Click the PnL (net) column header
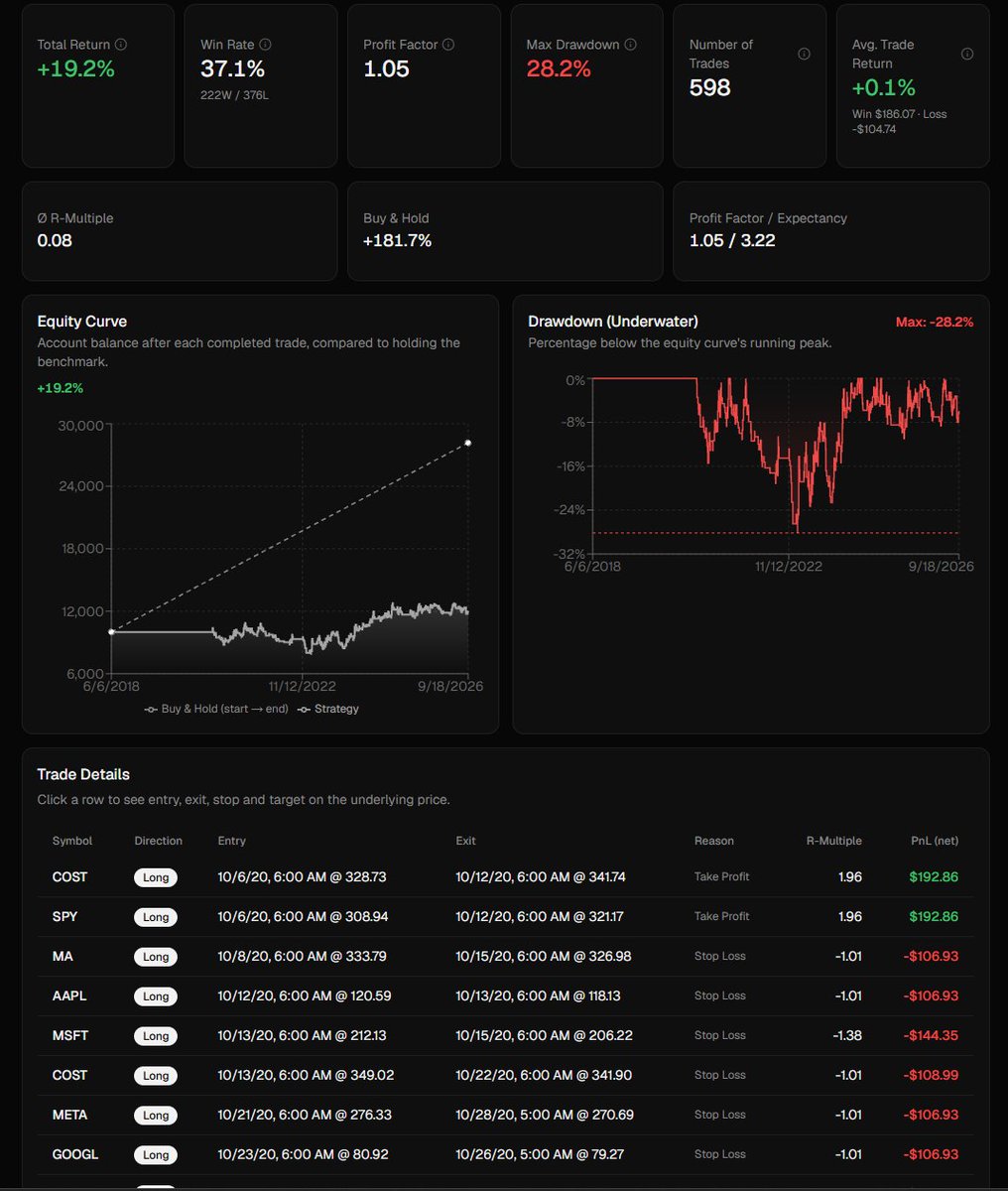 tap(933, 841)
